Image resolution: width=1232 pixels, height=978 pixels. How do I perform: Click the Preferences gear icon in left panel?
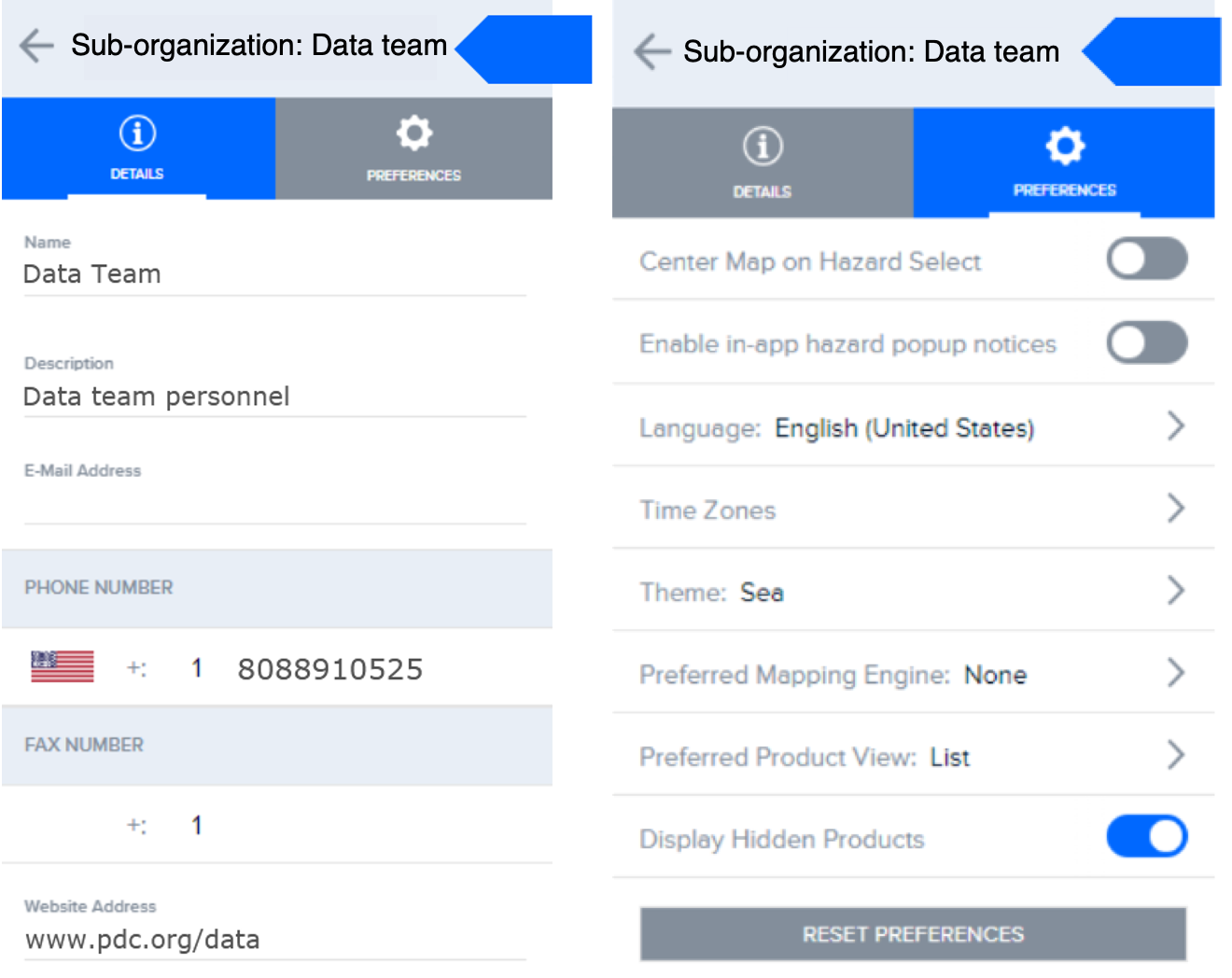(x=413, y=133)
